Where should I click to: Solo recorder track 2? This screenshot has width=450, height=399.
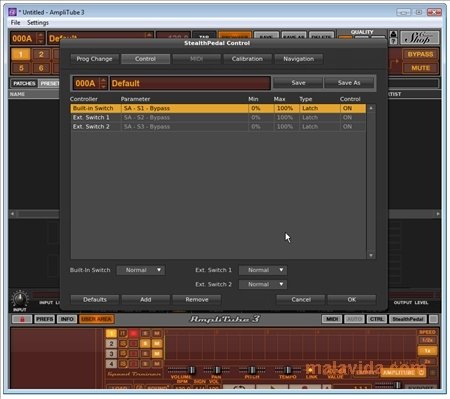[x=145, y=343]
